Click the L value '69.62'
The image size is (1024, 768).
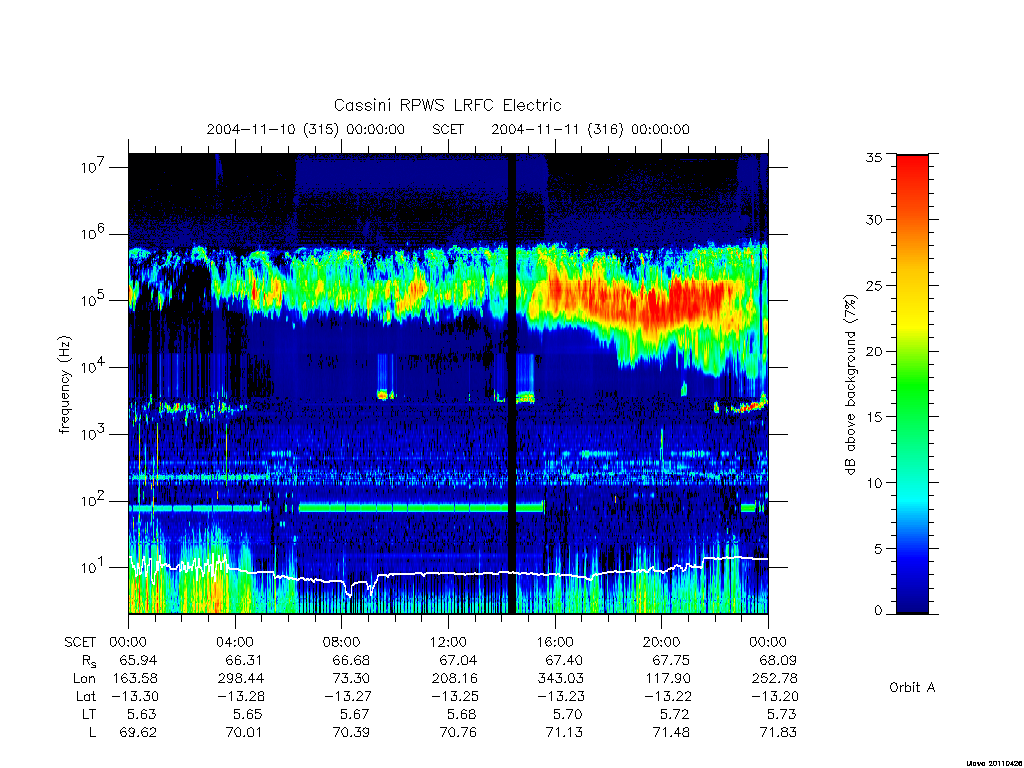point(138,732)
